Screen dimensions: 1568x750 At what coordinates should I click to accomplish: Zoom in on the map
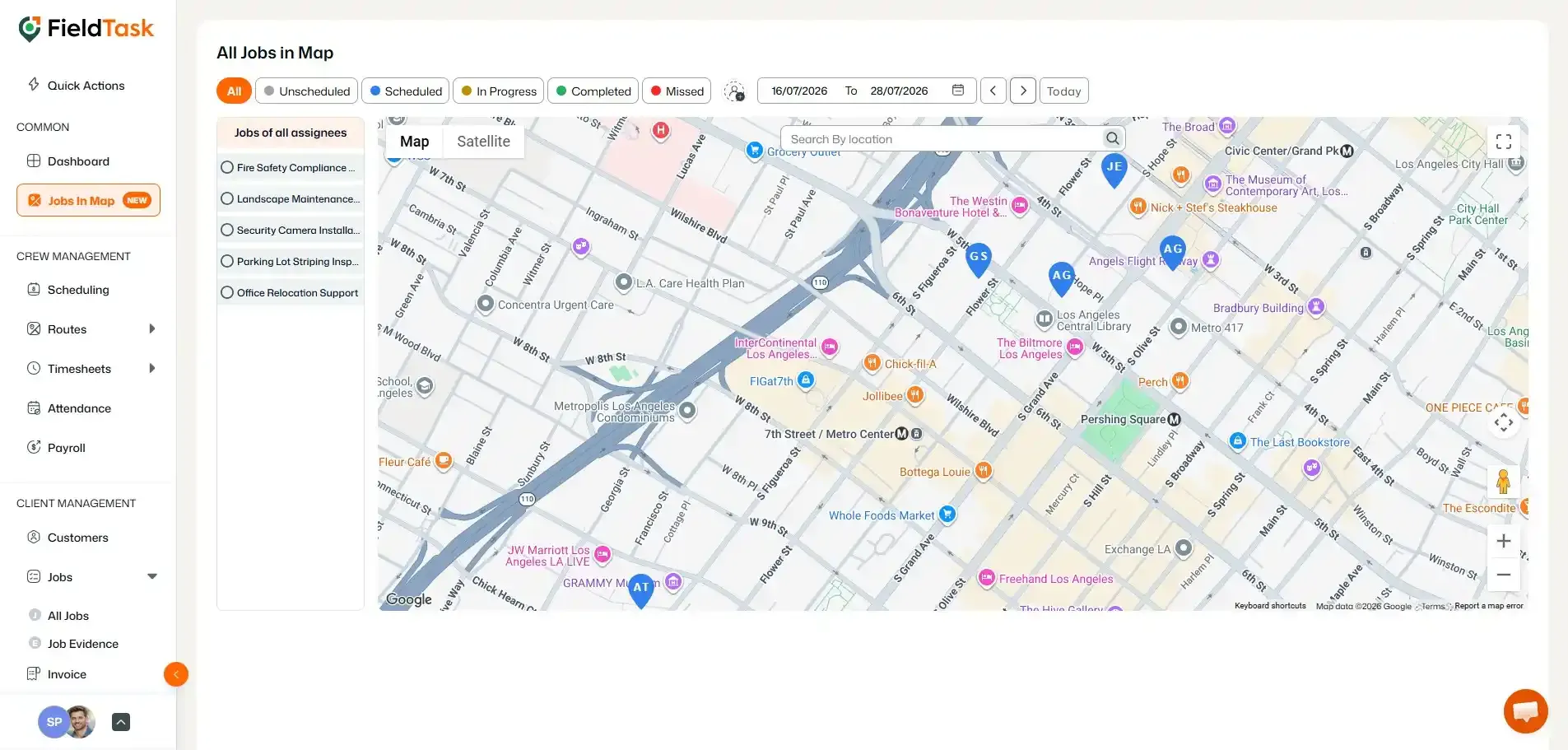pyautogui.click(x=1504, y=541)
